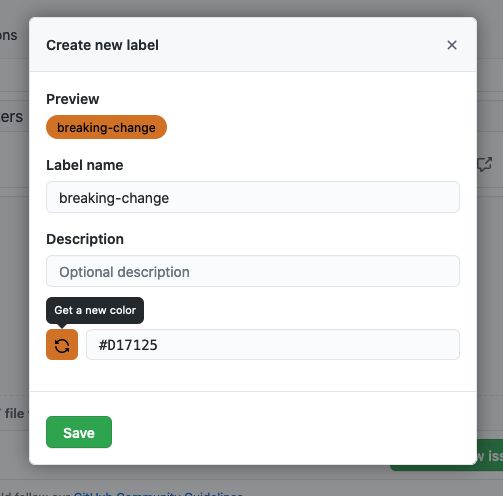Click the partially hidden green issue button
The height and width of the screenshot is (496, 503).
click(x=489, y=455)
